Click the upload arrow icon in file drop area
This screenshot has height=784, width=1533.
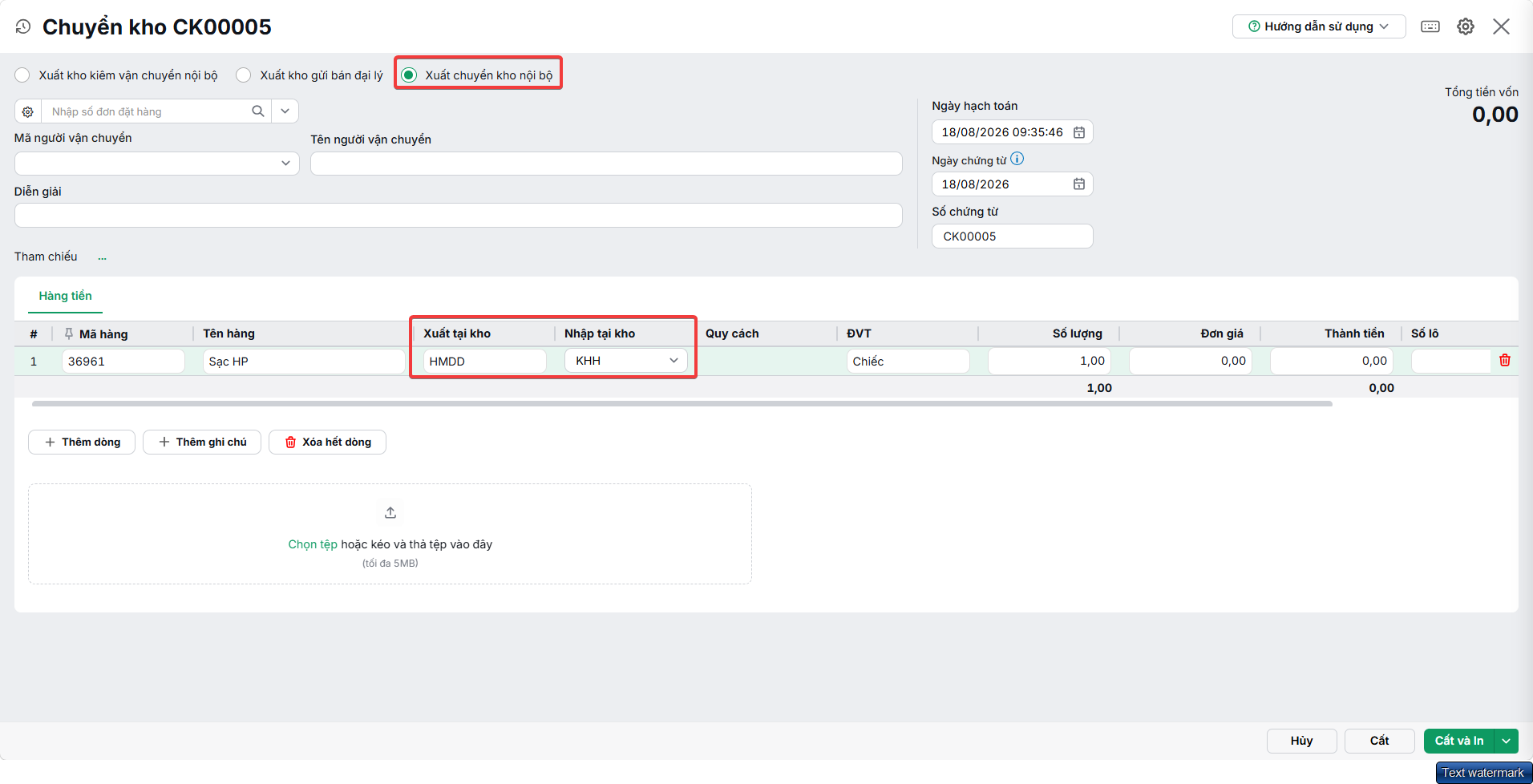click(x=390, y=512)
